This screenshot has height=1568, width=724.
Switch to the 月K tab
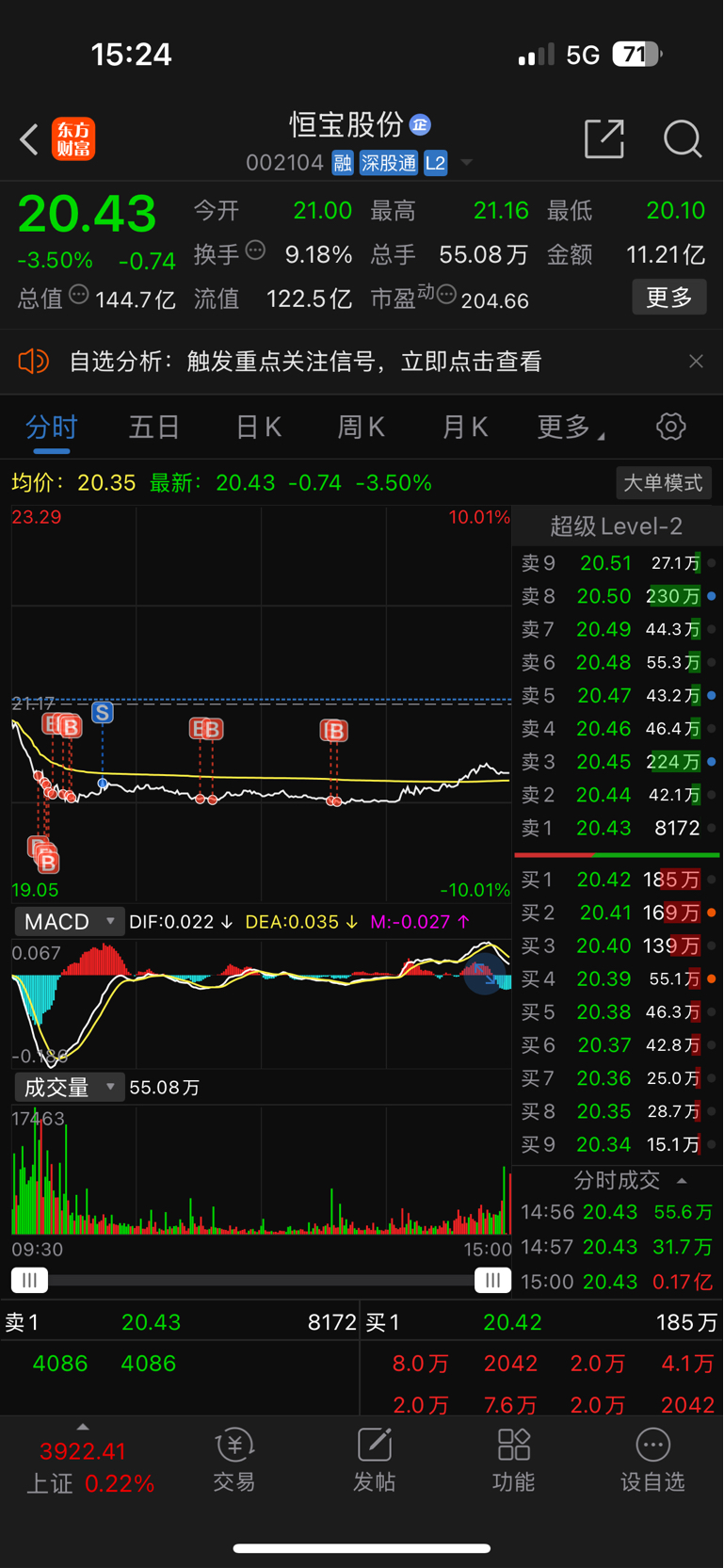464,428
